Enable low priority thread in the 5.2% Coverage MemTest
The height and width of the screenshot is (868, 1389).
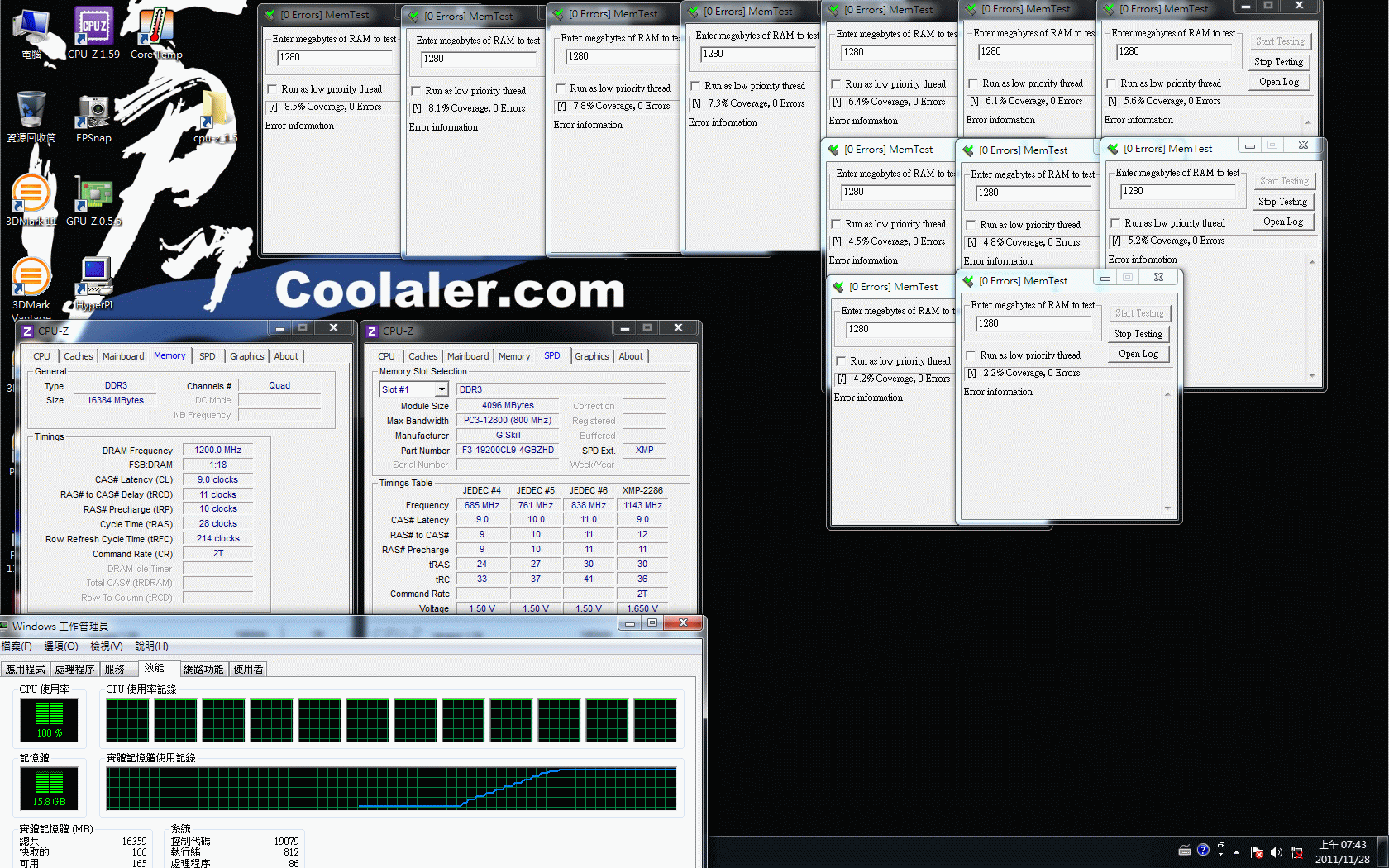click(x=1115, y=223)
